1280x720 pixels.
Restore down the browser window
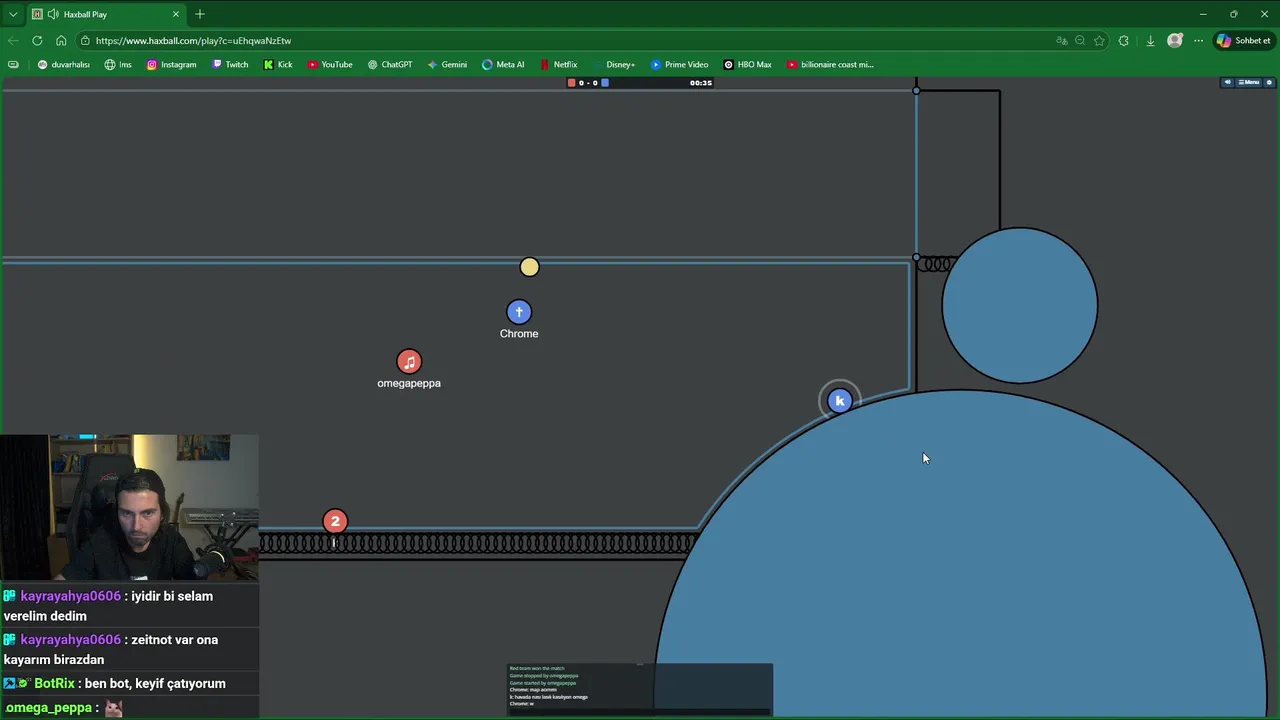tap(1233, 14)
